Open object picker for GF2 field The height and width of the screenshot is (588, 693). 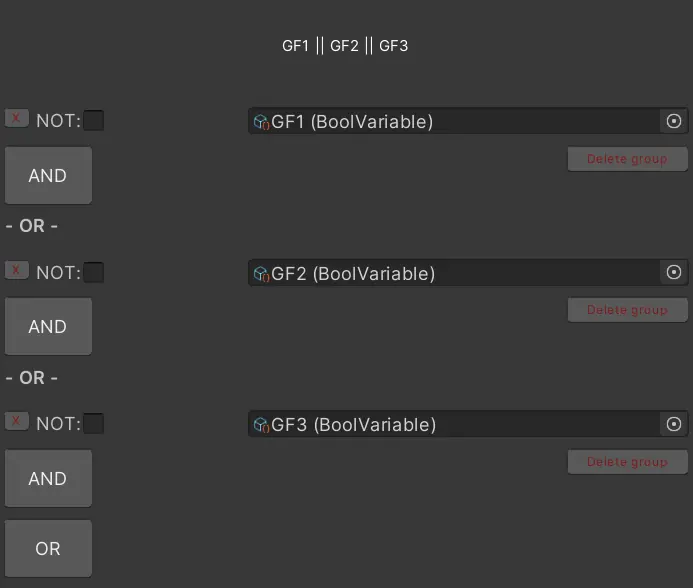(674, 272)
